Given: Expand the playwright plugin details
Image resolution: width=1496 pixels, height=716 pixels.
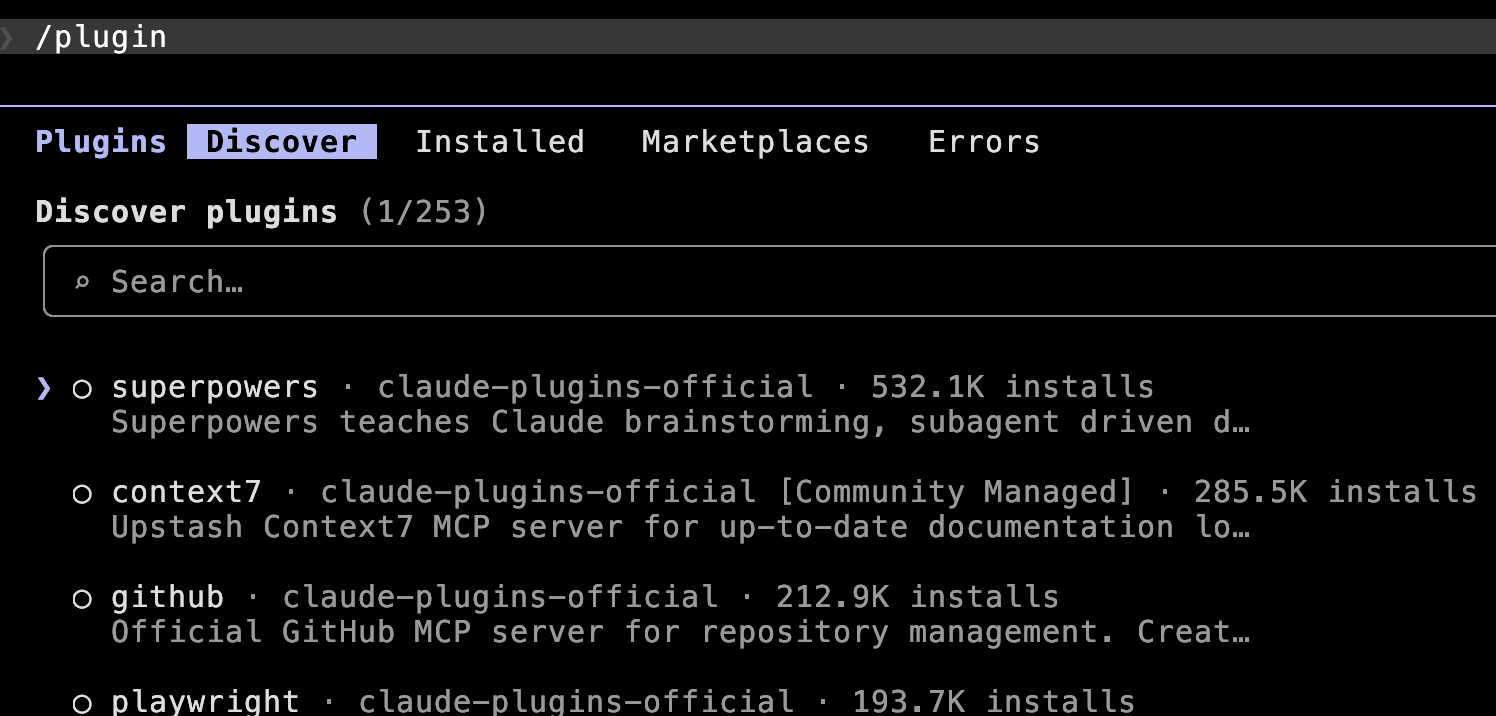Looking at the screenshot, I should (x=205, y=702).
